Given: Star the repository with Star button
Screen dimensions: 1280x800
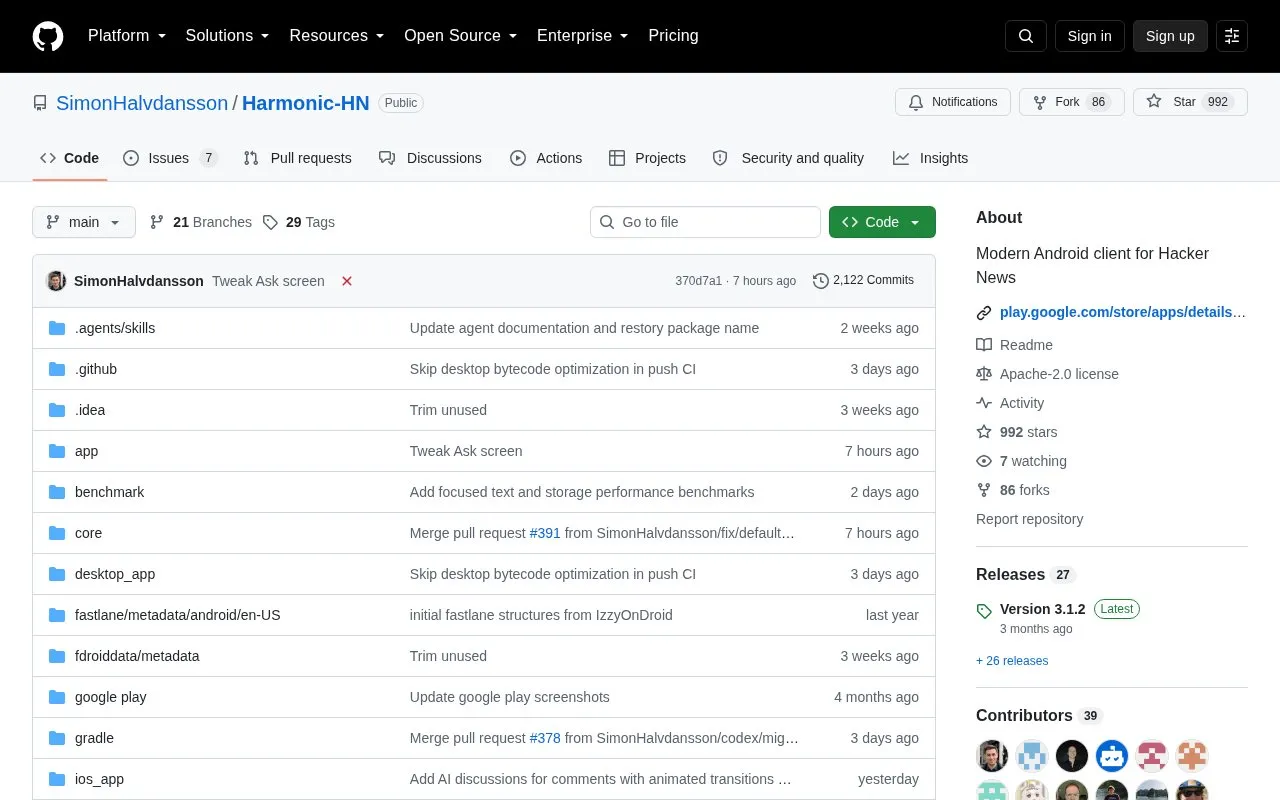Looking at the screenshot, I should pyautogui.click(x=1190, y=102).
